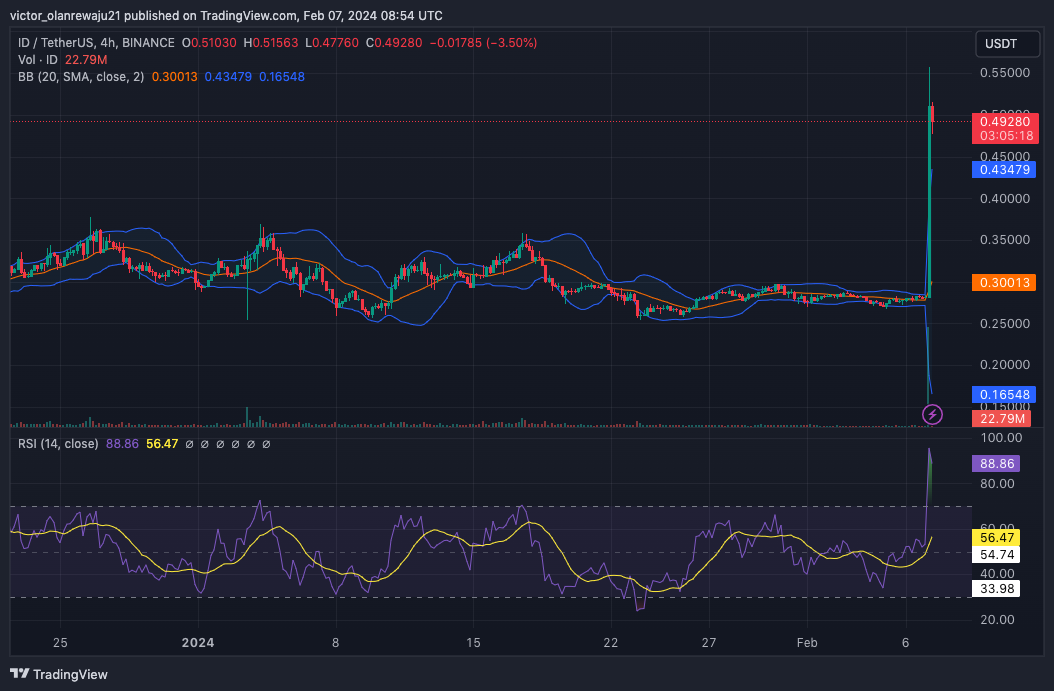This screenshot has height=691, width=1054.
Task: Click the 0.55000 price scale level
Action: (x=1005, y=73)
